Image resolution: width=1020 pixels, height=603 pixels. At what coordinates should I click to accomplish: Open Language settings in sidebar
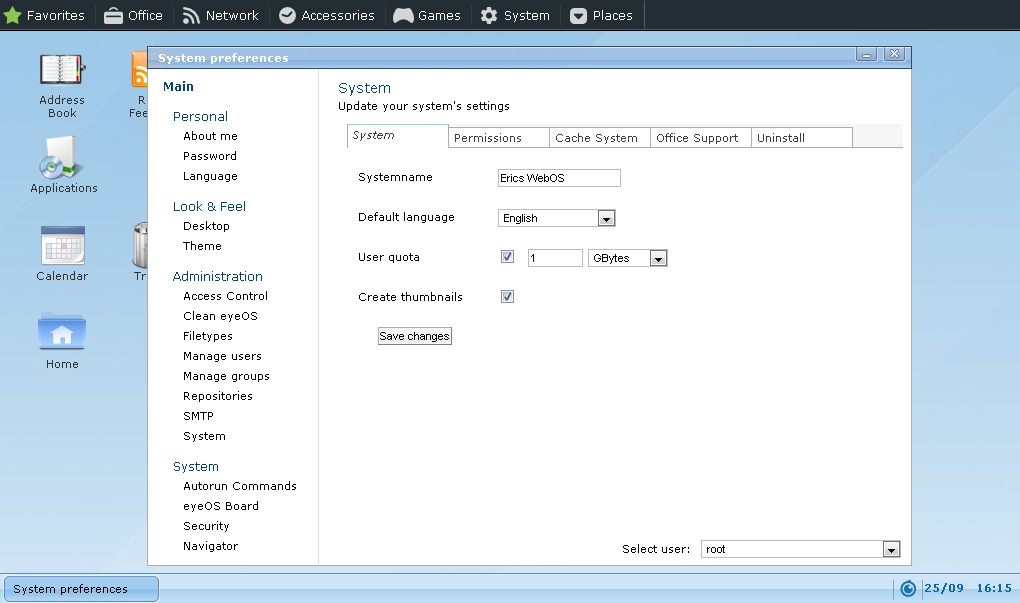coord(210,176)
